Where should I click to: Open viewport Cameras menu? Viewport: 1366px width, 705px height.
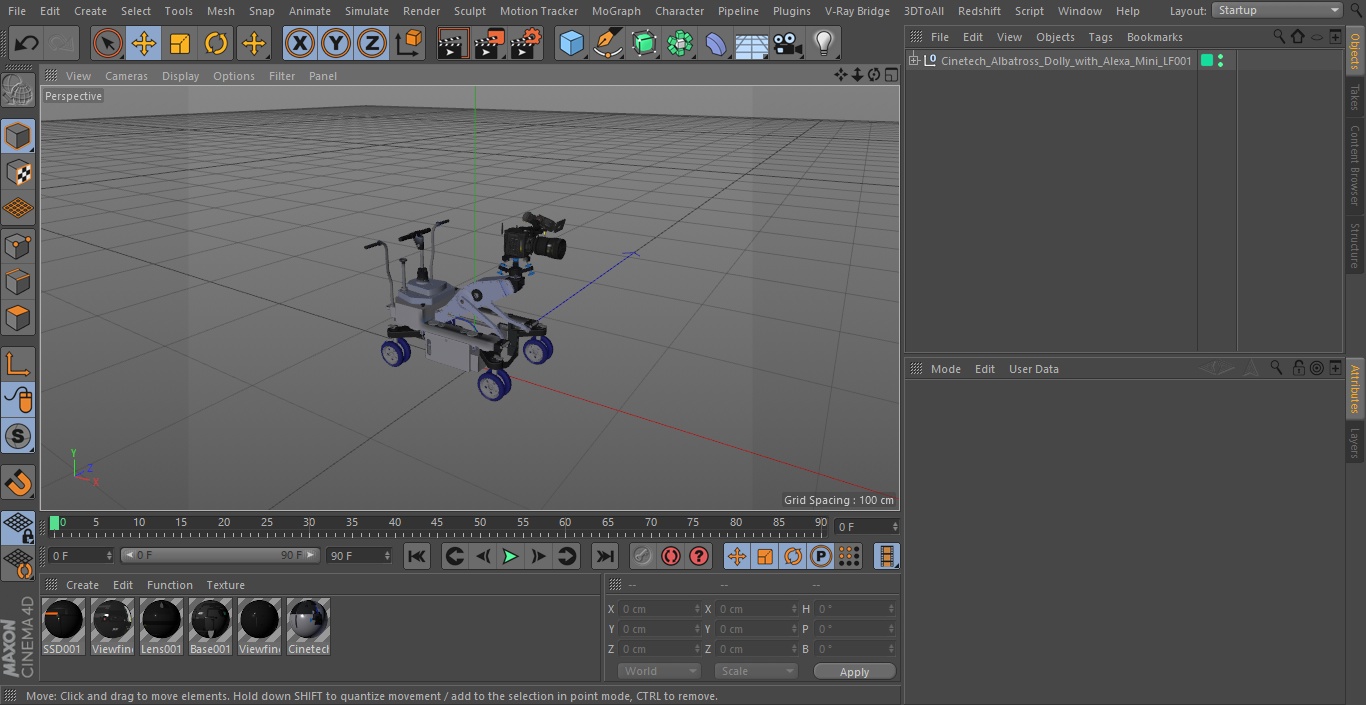pos(127,76)
